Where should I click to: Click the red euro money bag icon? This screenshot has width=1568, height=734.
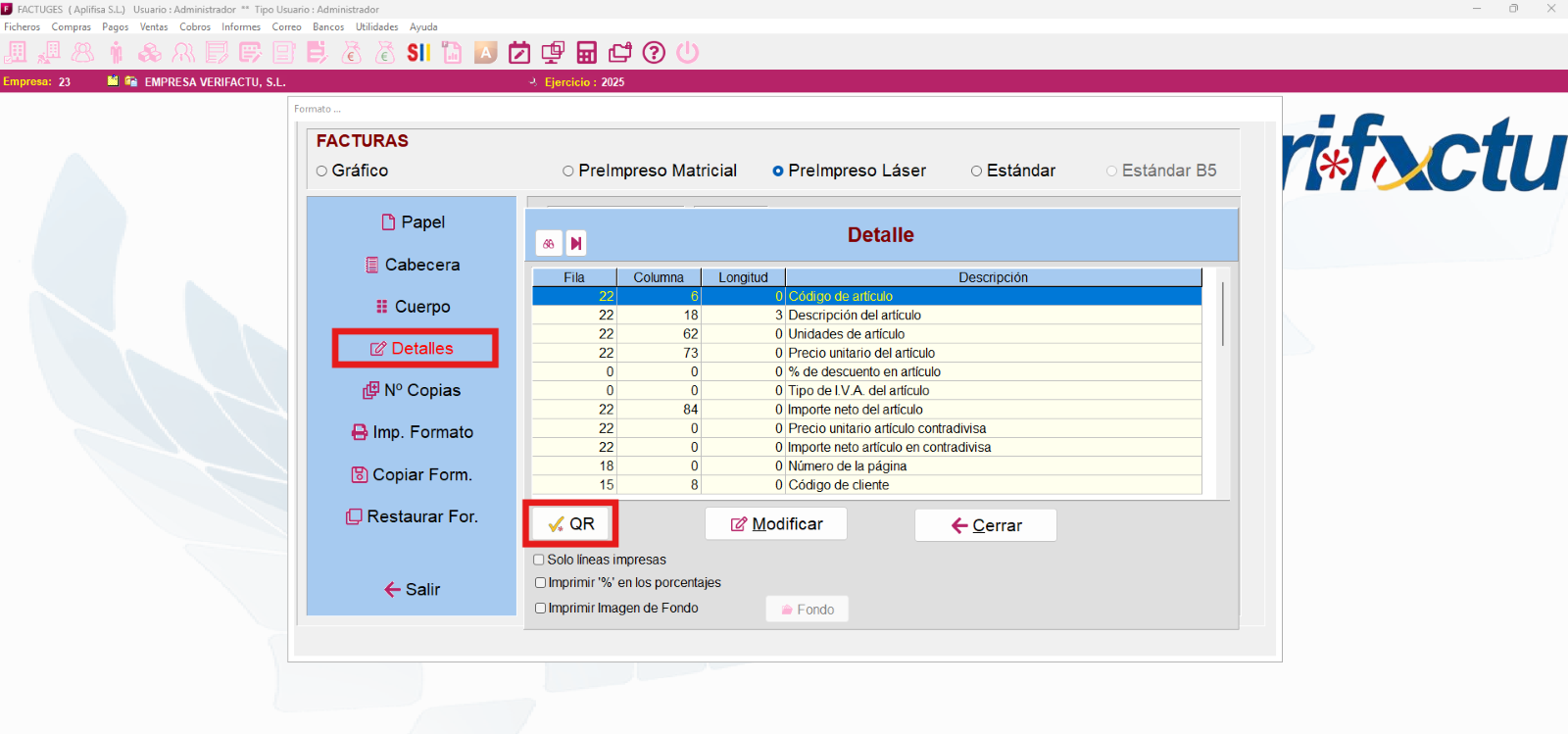coord(352,52)
